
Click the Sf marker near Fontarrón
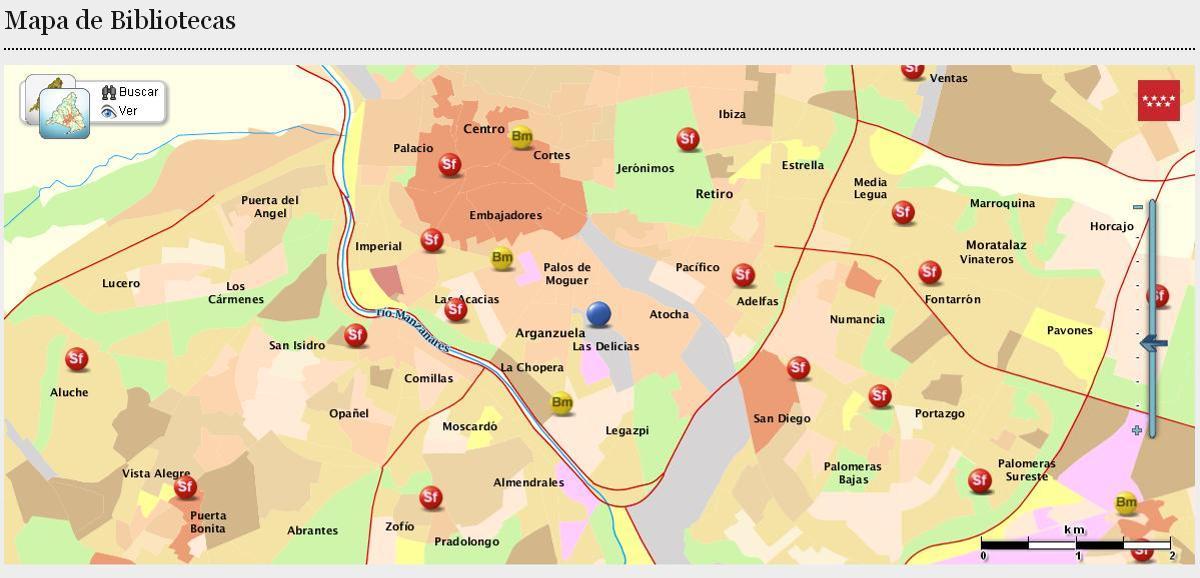[930, 270]
